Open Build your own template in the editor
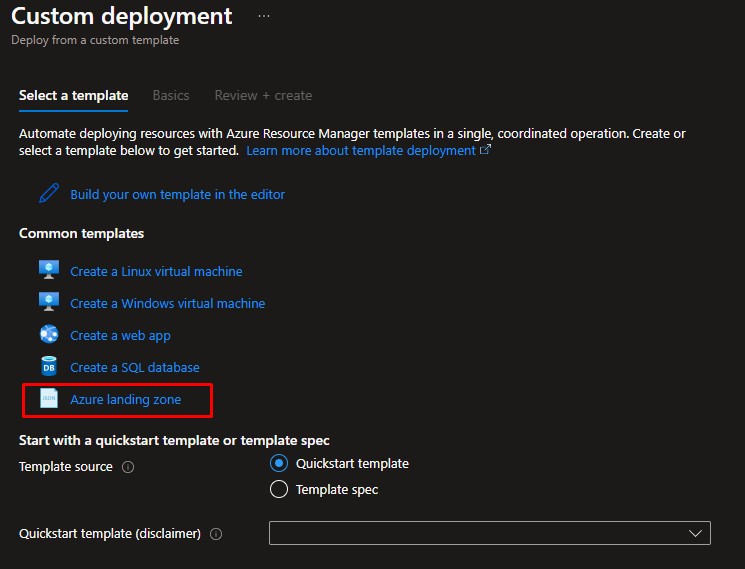745x569 pixels. pyautogui.click(x=178, y=194)
